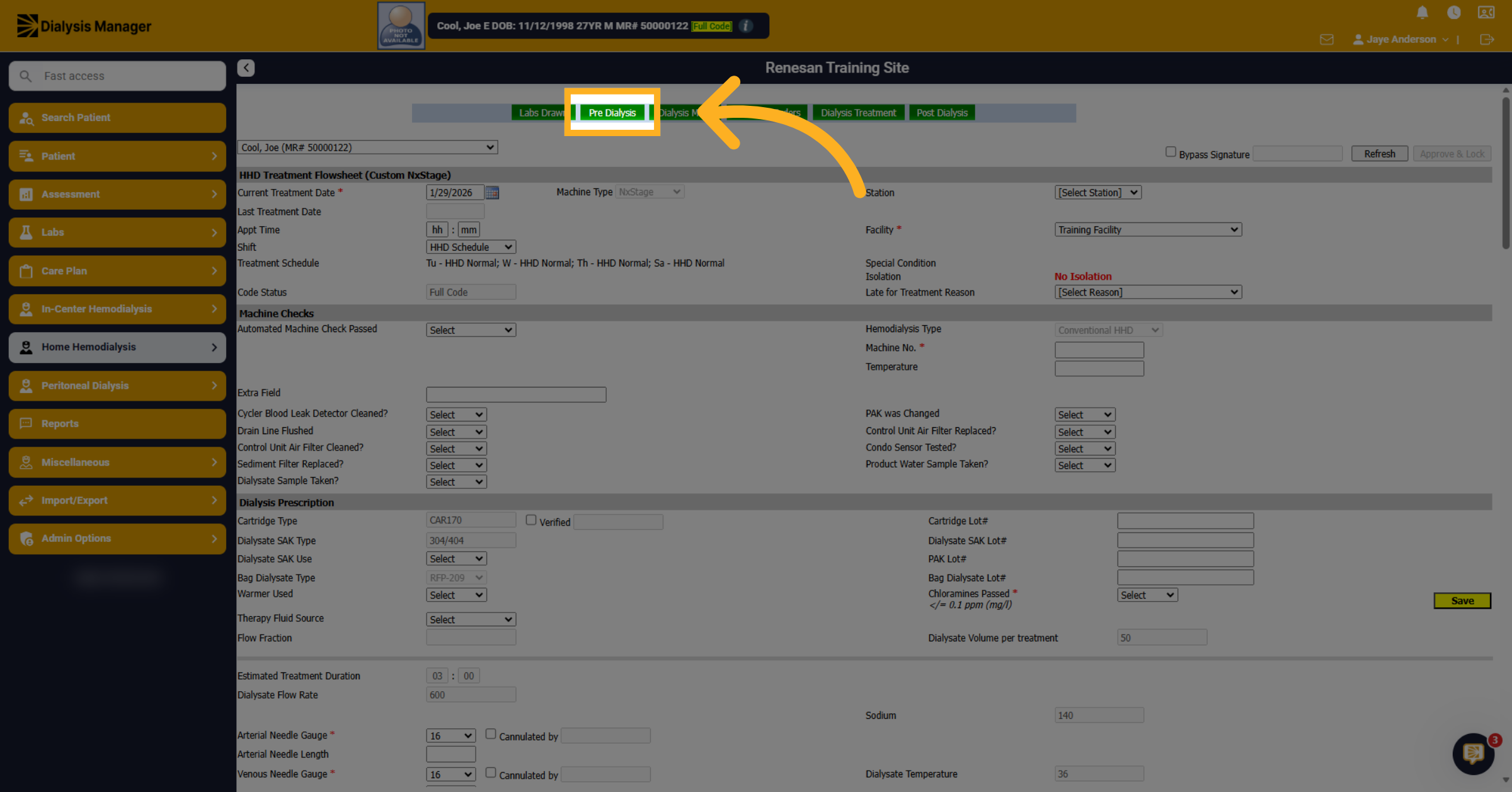This screenshot has width=1512, height=792.
Task: Click the patient info icon
Action: coord(746,26)
